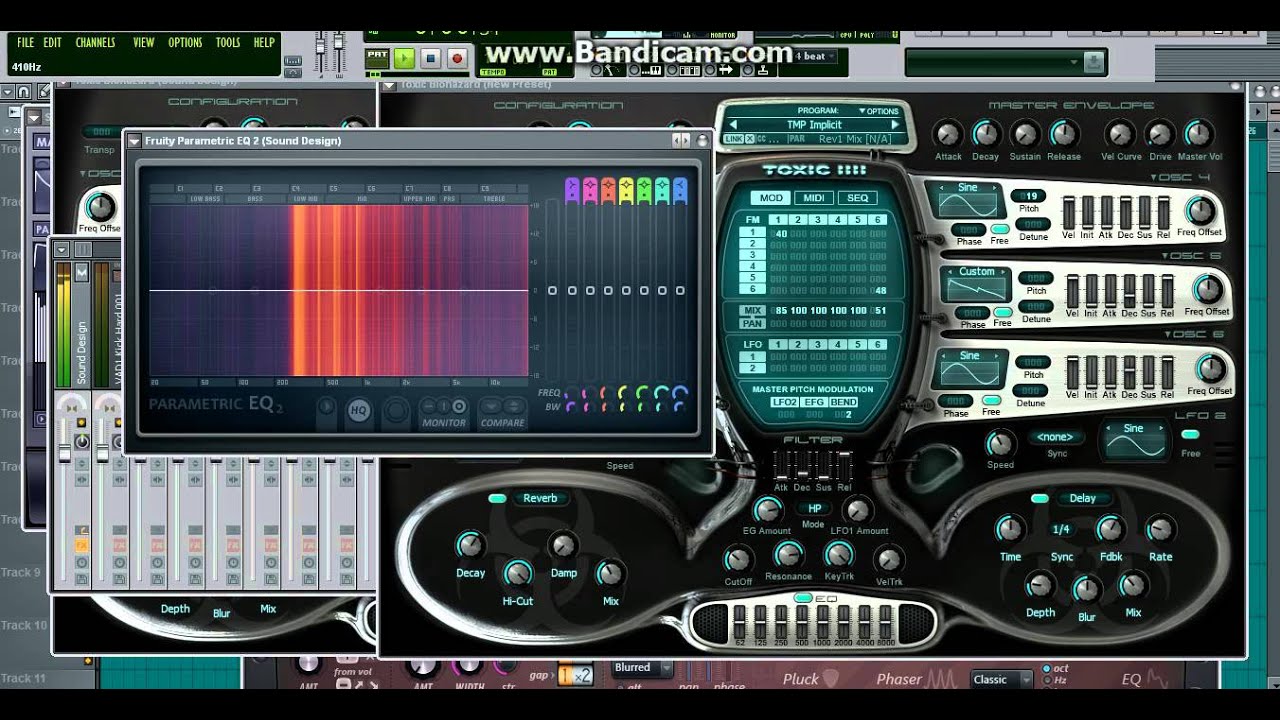
Task: Open the EDIT menu
Action: click(x=52, y=43)
